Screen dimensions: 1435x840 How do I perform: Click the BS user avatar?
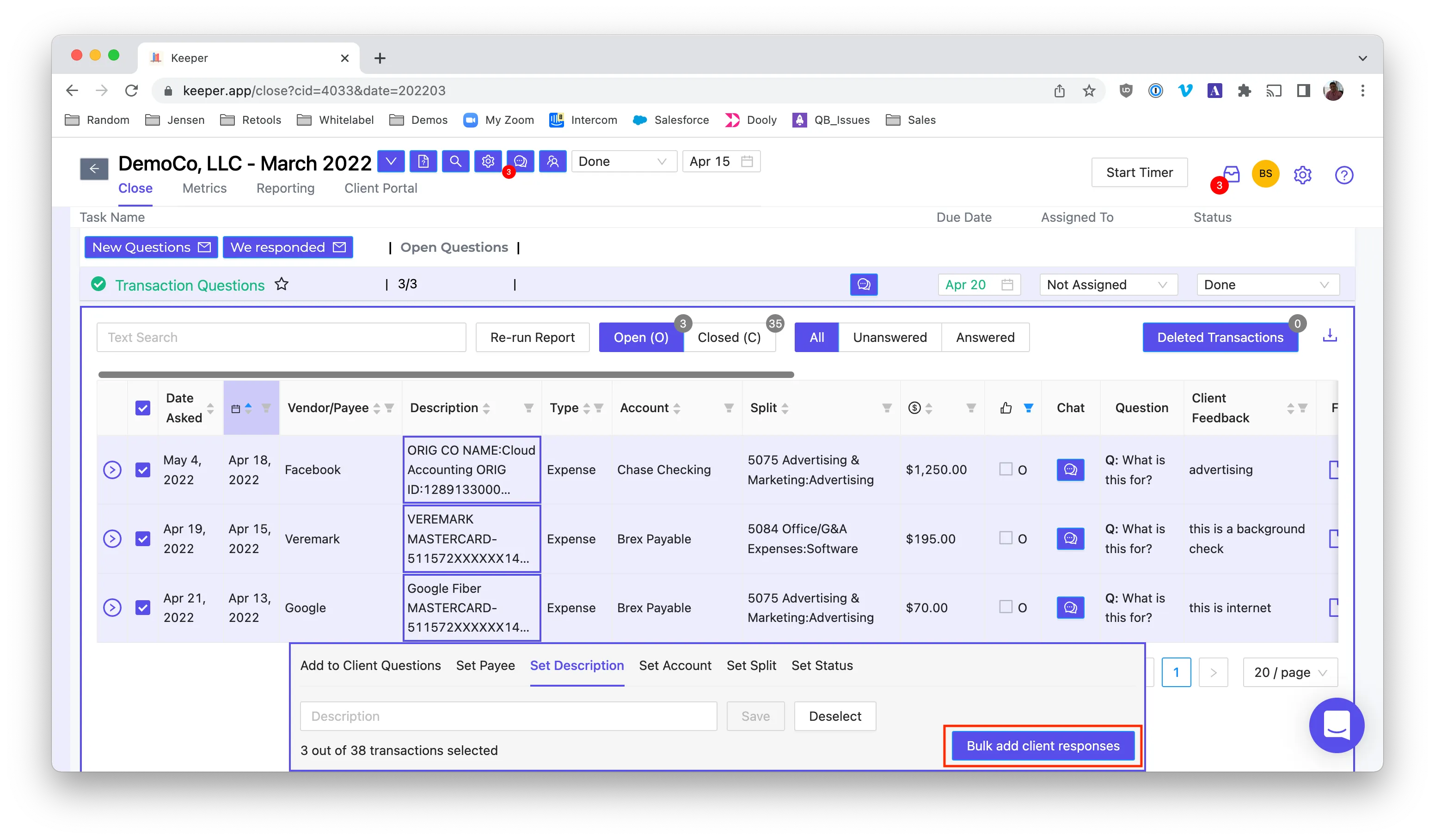1265,174
